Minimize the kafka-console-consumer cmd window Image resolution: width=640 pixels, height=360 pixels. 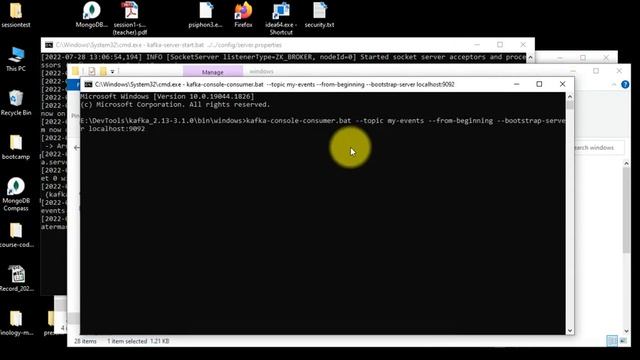tap(516, 84)
